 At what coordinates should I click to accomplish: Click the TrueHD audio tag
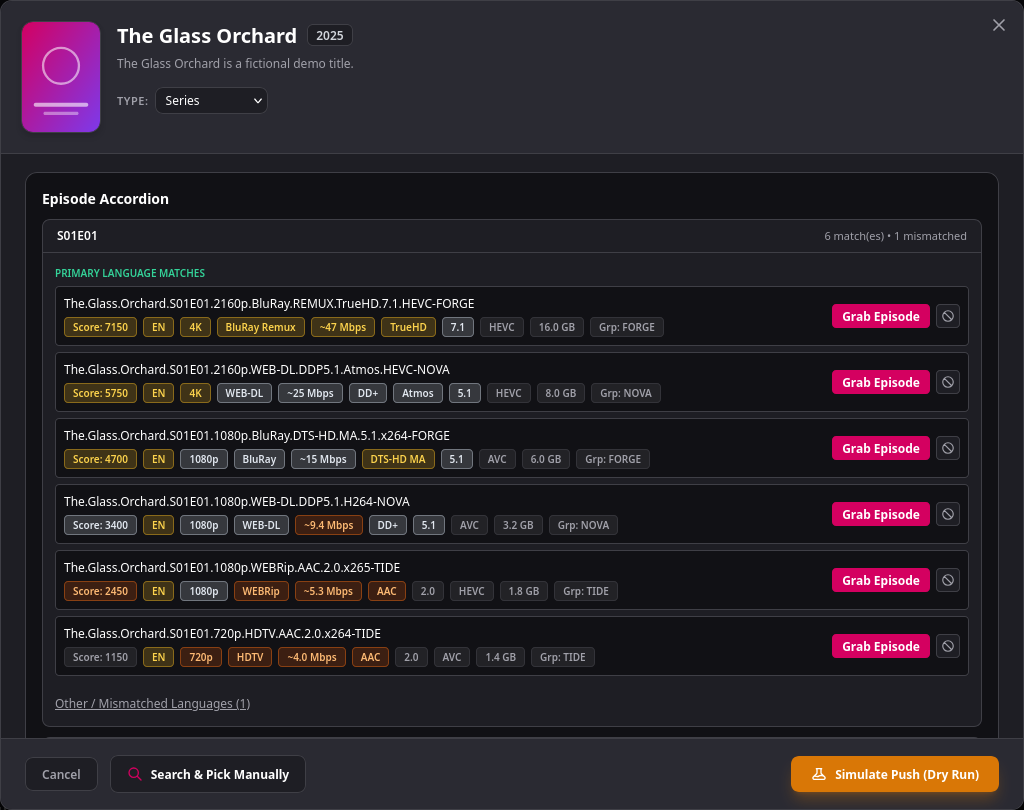coord(408,327)
